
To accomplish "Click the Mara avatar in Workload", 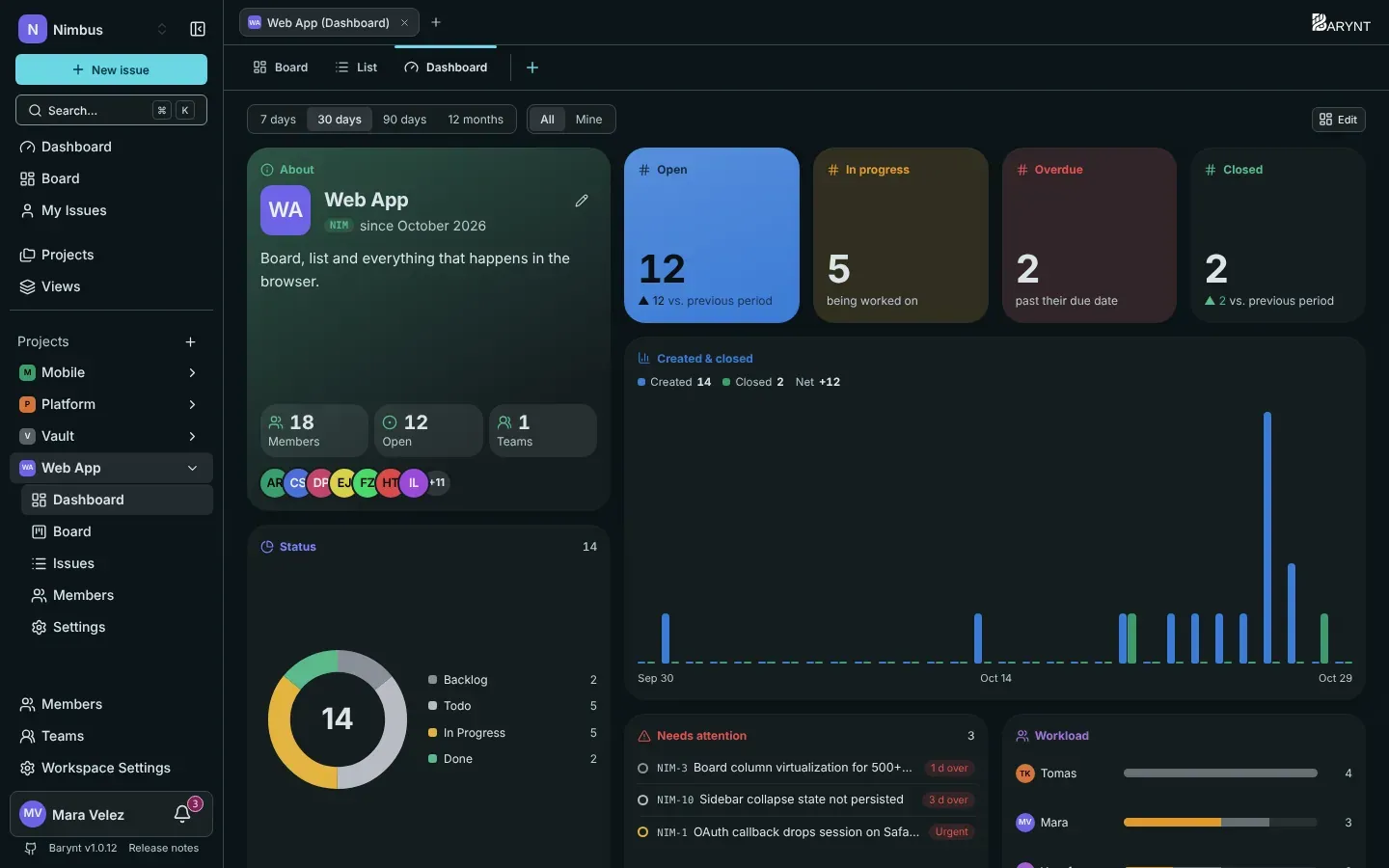I will [x=1024, y=823].
